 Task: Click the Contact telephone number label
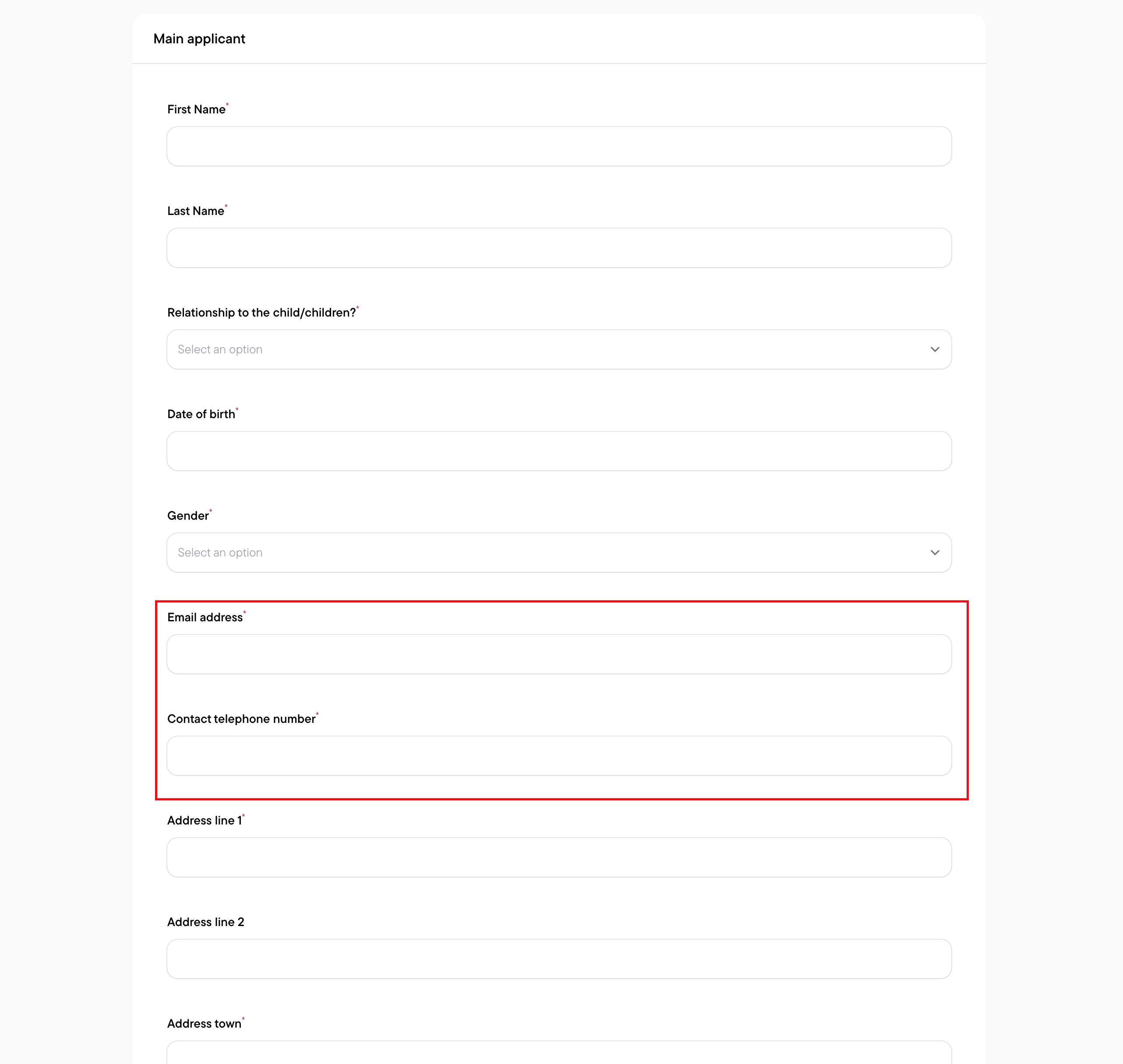[241, 719]
